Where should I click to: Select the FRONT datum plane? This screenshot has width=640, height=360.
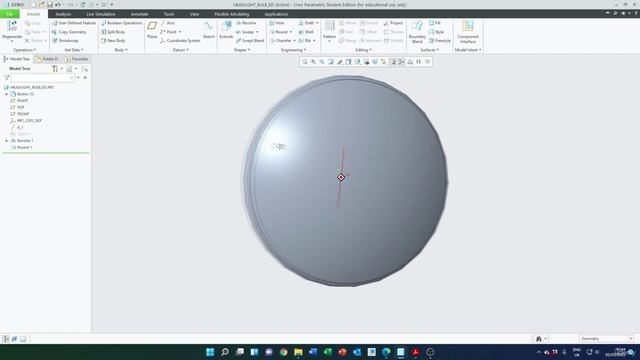[20, 114]
